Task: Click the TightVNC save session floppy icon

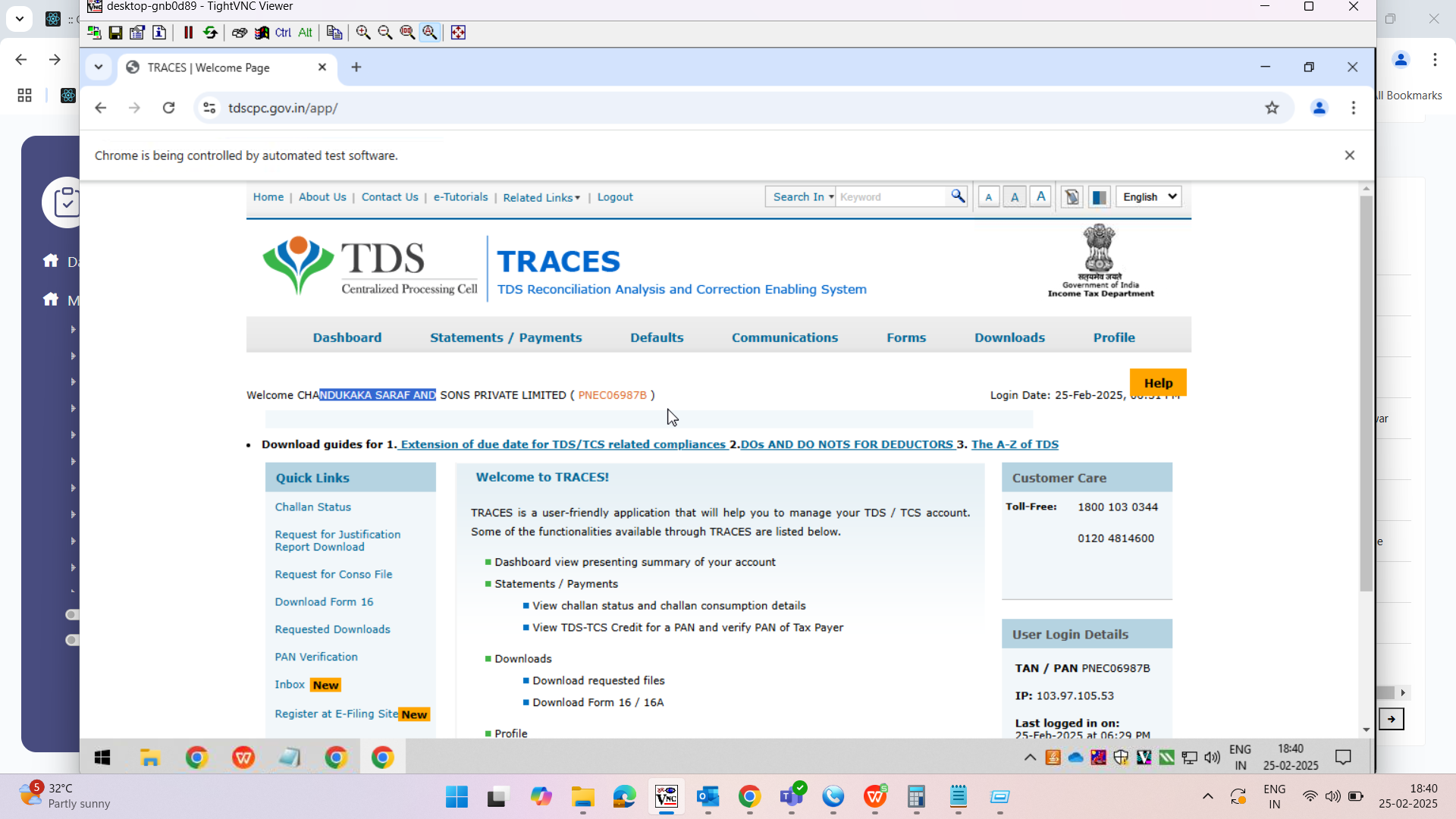Action: click(115, 33)
